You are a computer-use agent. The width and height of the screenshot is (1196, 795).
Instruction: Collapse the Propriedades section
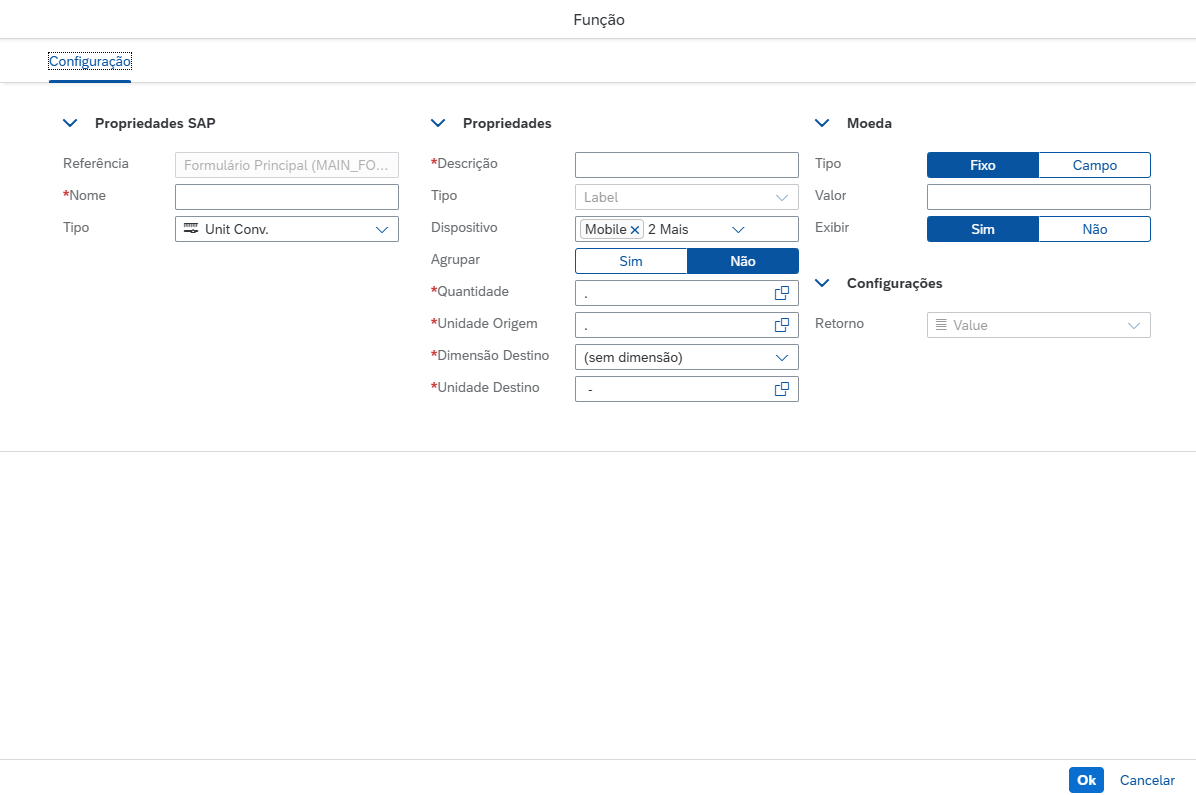438,123
